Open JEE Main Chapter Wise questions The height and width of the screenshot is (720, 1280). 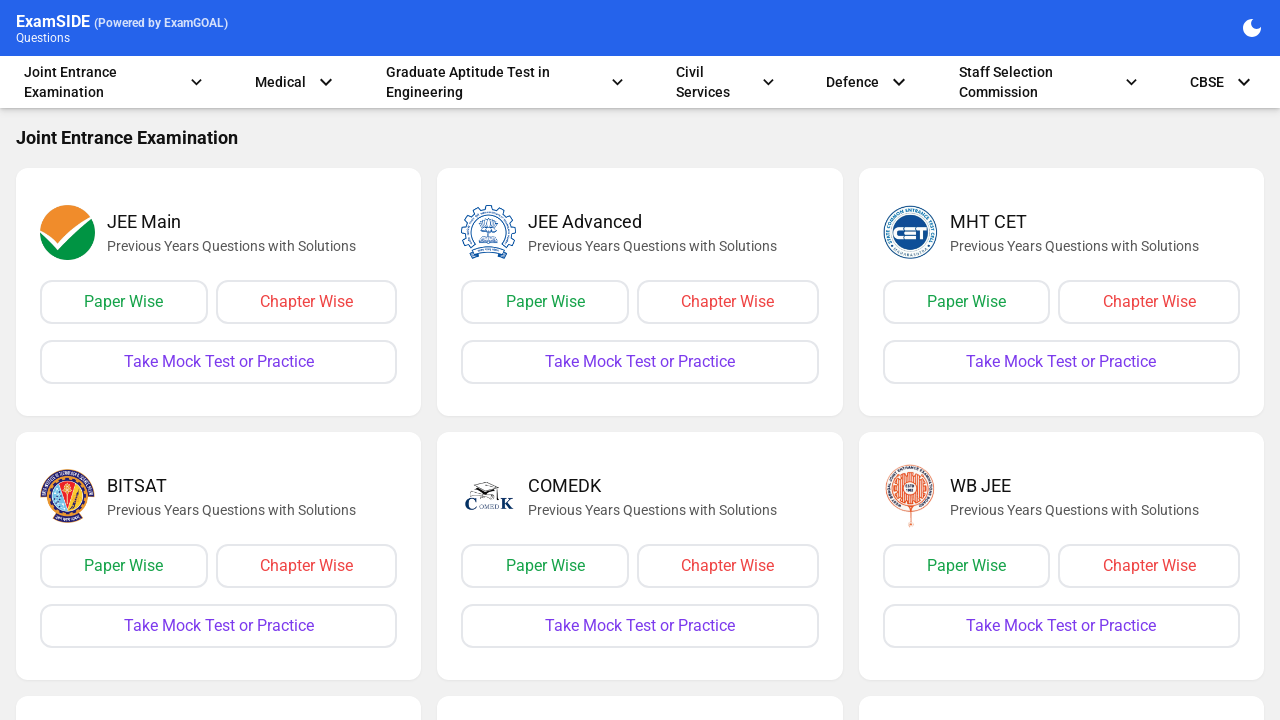pyautogui.click(x=306, y=302)
